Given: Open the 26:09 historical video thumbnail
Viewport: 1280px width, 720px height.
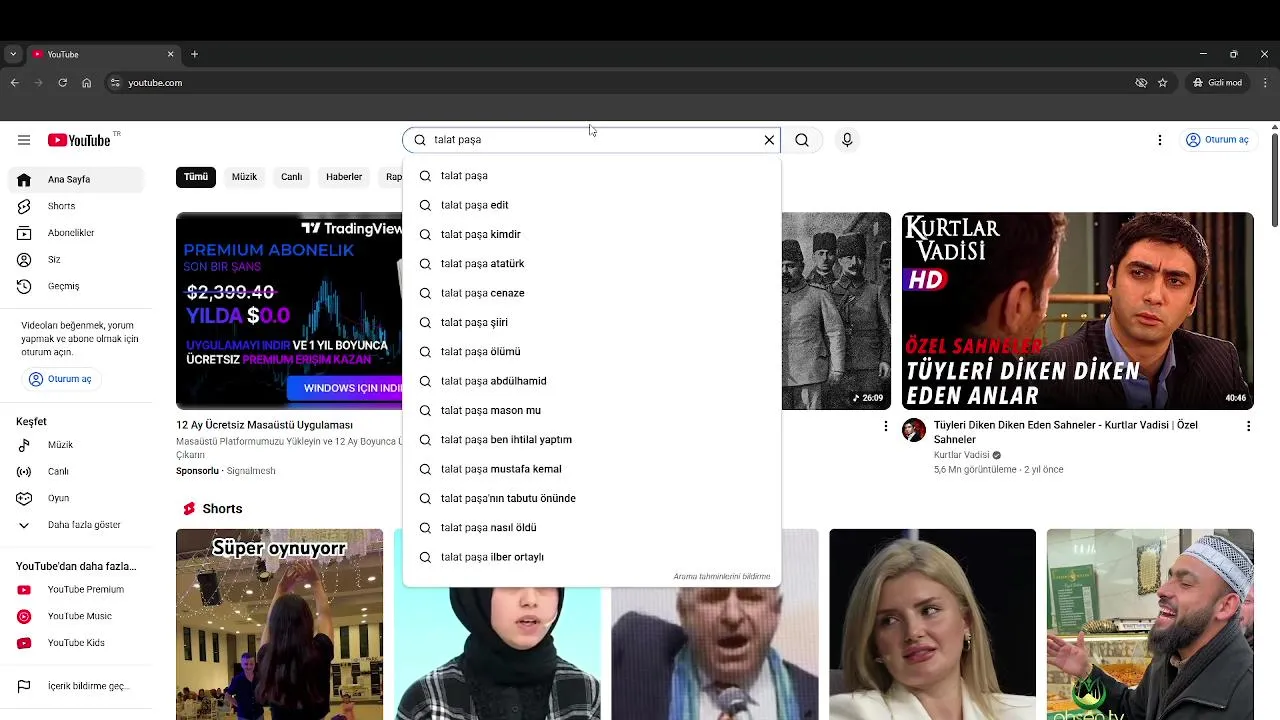Looking at the screenshot, I should 836,311.
